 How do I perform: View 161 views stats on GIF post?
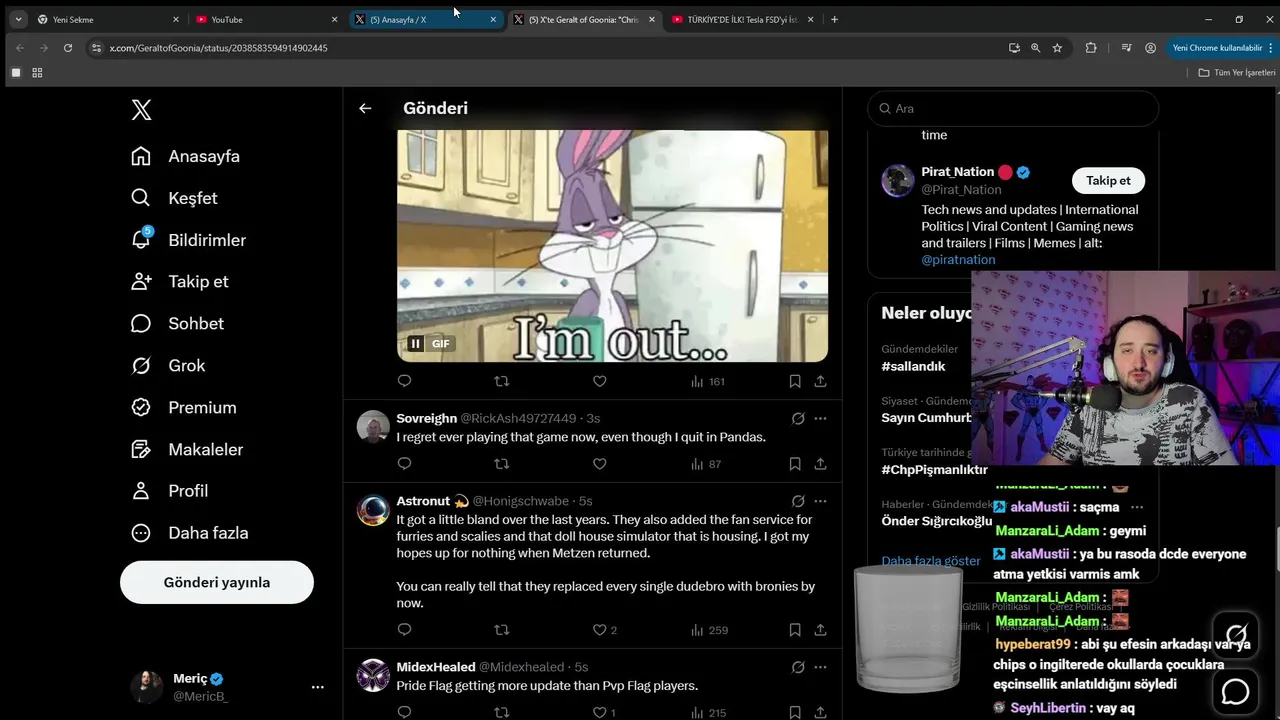708,381
